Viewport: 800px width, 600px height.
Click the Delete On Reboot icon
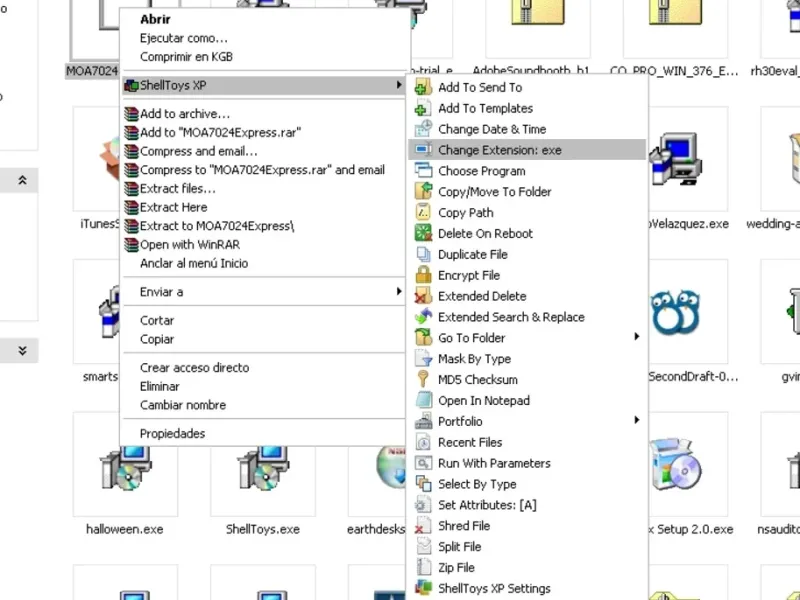tap(423, 233)
